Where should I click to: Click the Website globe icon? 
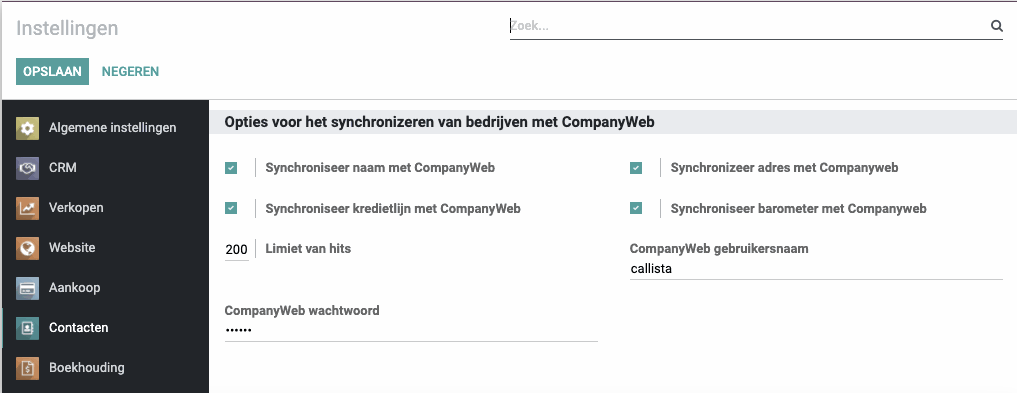(x=27, y=248)
